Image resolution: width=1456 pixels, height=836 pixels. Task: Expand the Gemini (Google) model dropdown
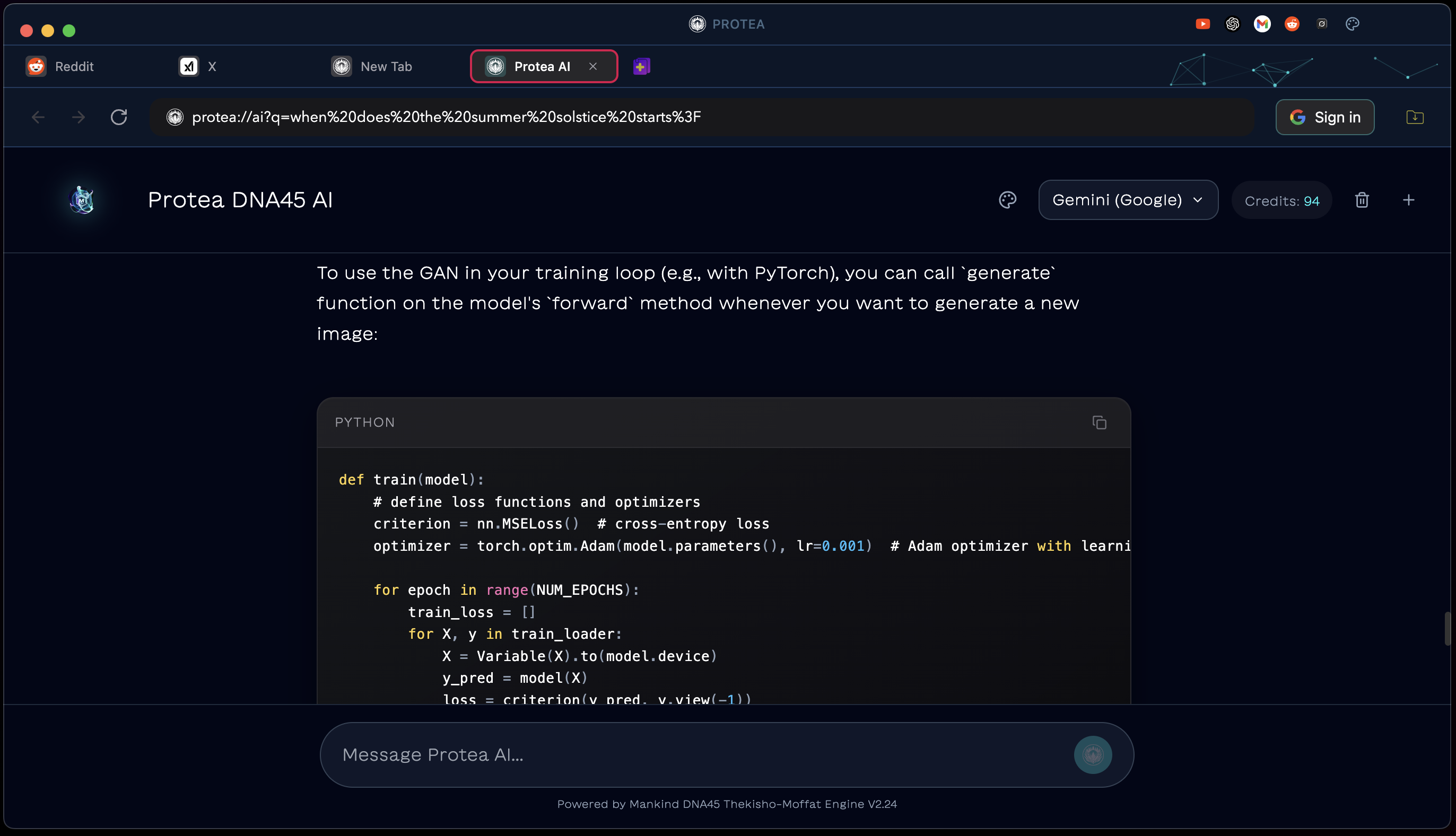(x=1128, y=200)
